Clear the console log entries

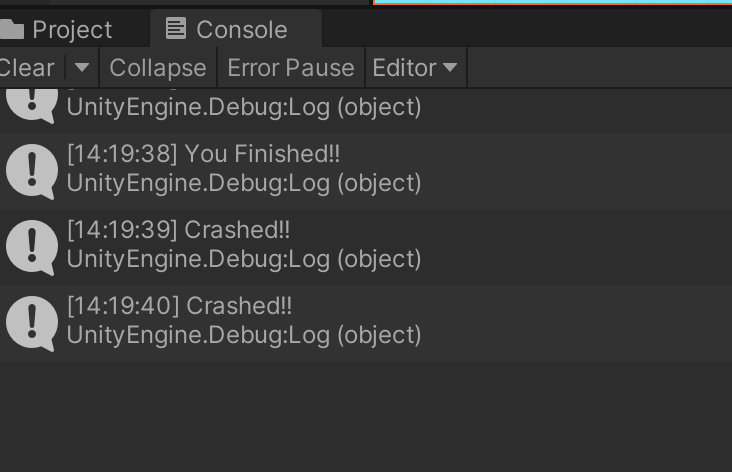[x=27, y=68]
